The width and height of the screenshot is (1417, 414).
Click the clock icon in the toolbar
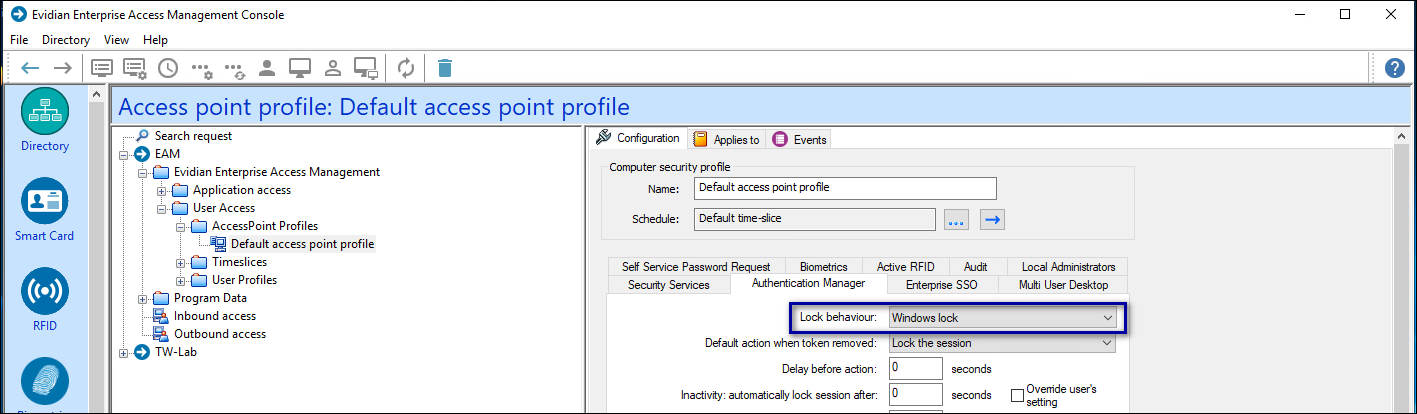click(x=168, y=68)
